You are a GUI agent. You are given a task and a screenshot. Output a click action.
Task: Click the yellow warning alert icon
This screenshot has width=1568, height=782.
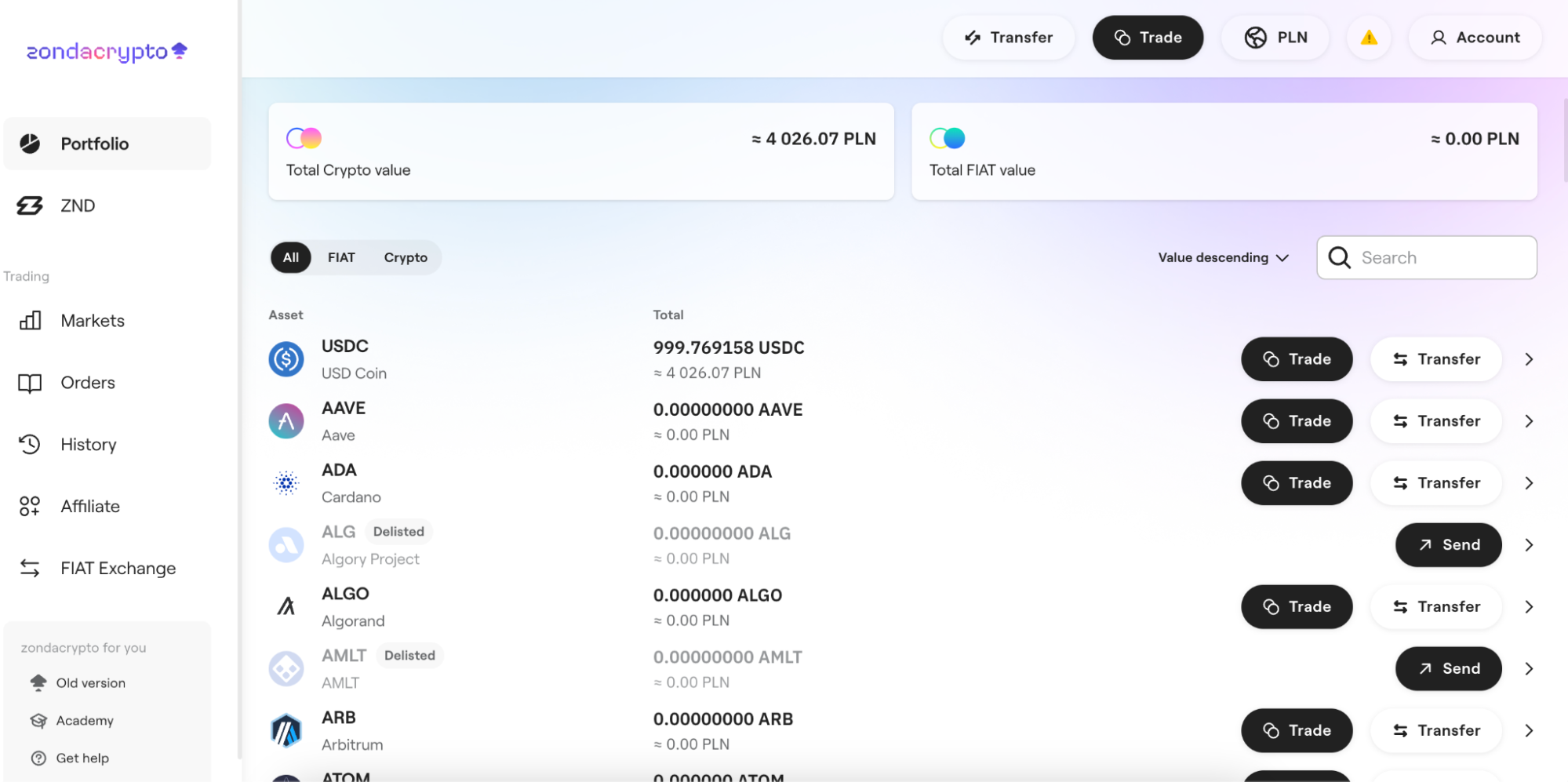coord(1368,38)
